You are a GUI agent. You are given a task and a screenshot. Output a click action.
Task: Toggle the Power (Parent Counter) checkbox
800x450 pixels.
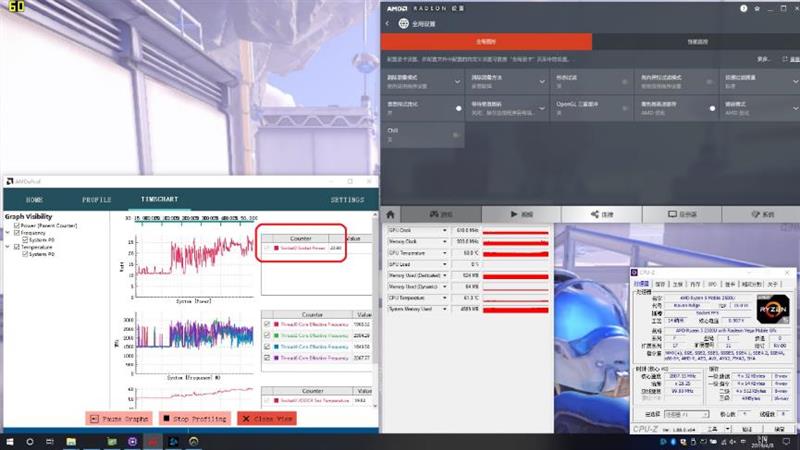click(18, 225)
